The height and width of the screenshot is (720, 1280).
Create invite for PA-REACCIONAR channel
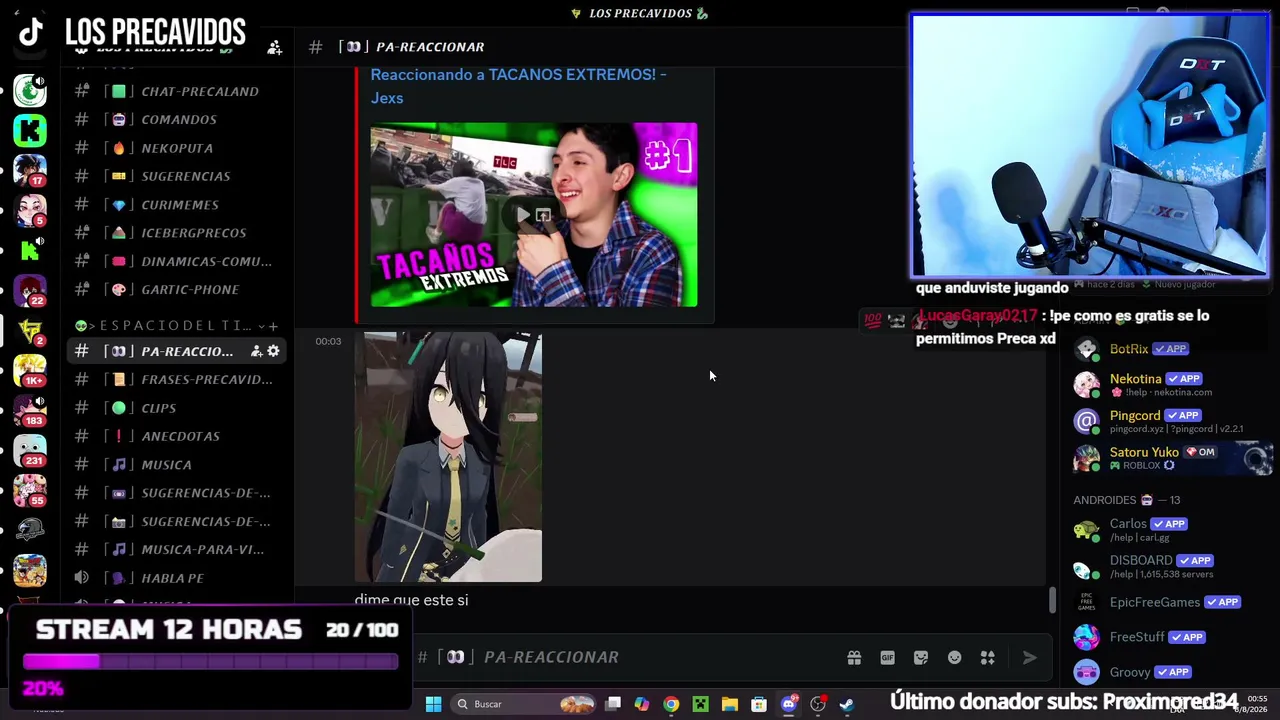tap(256, 351)
